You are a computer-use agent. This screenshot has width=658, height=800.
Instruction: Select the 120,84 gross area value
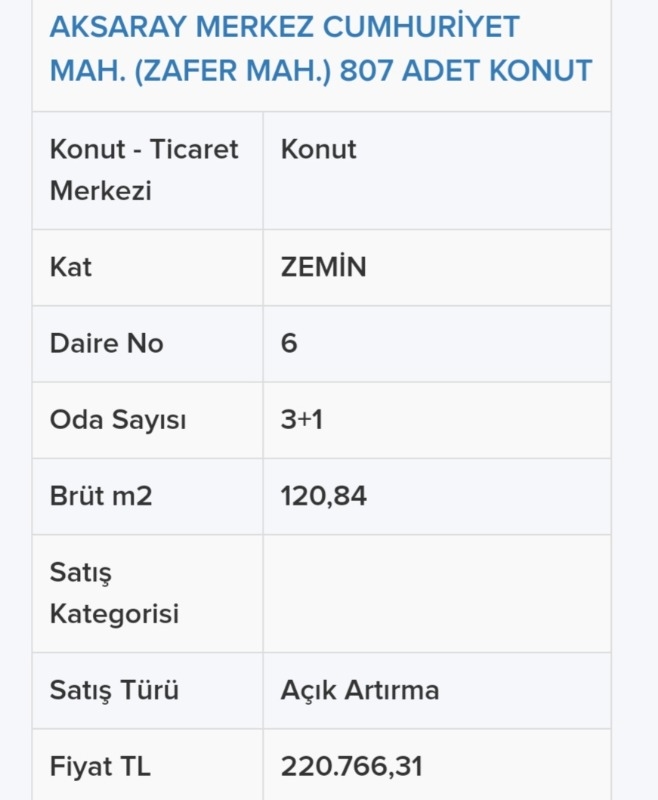[x=323, y=496]
